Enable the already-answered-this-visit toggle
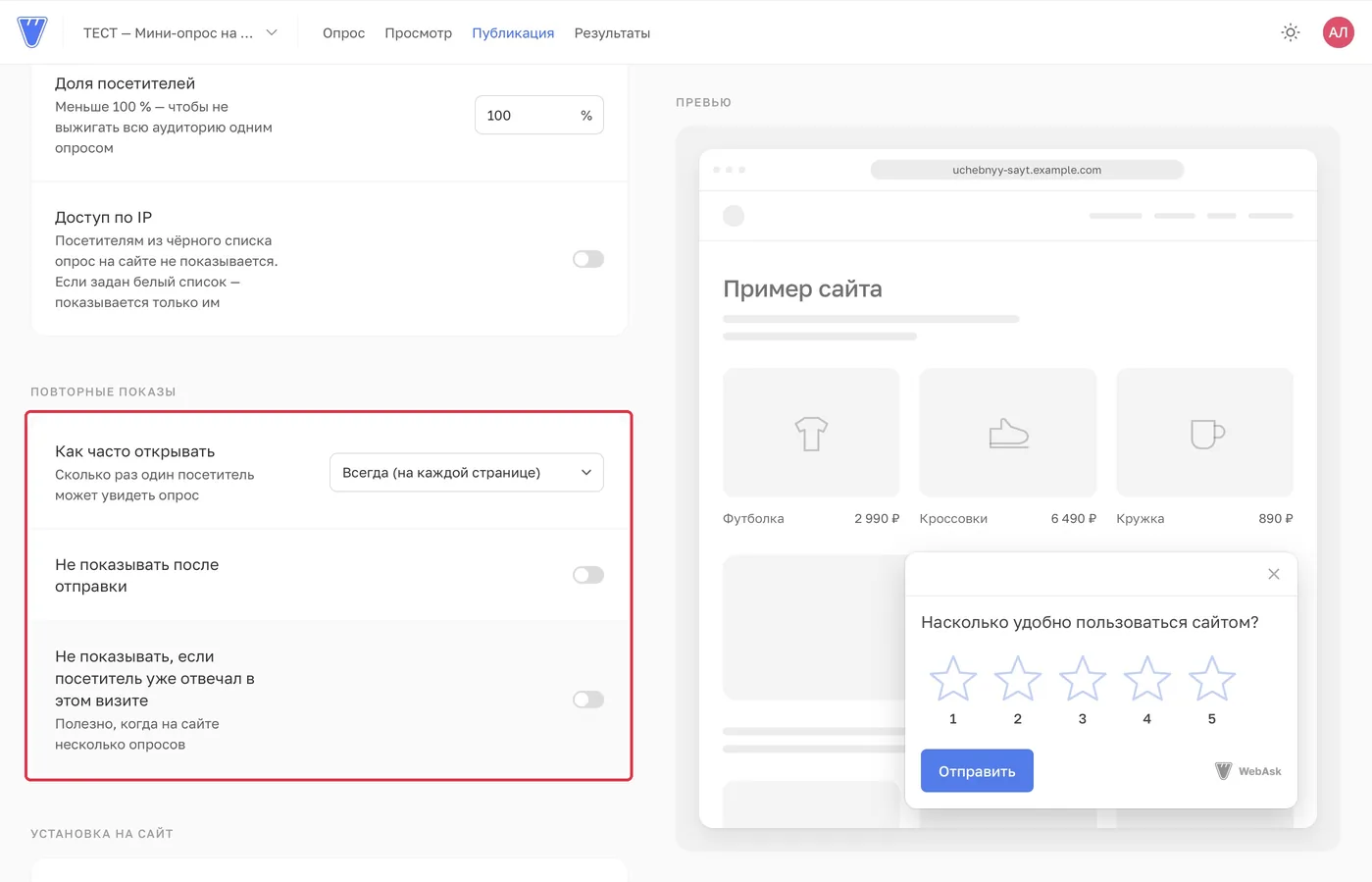The height and width of the screenshot is (882, 1372). 588,700
